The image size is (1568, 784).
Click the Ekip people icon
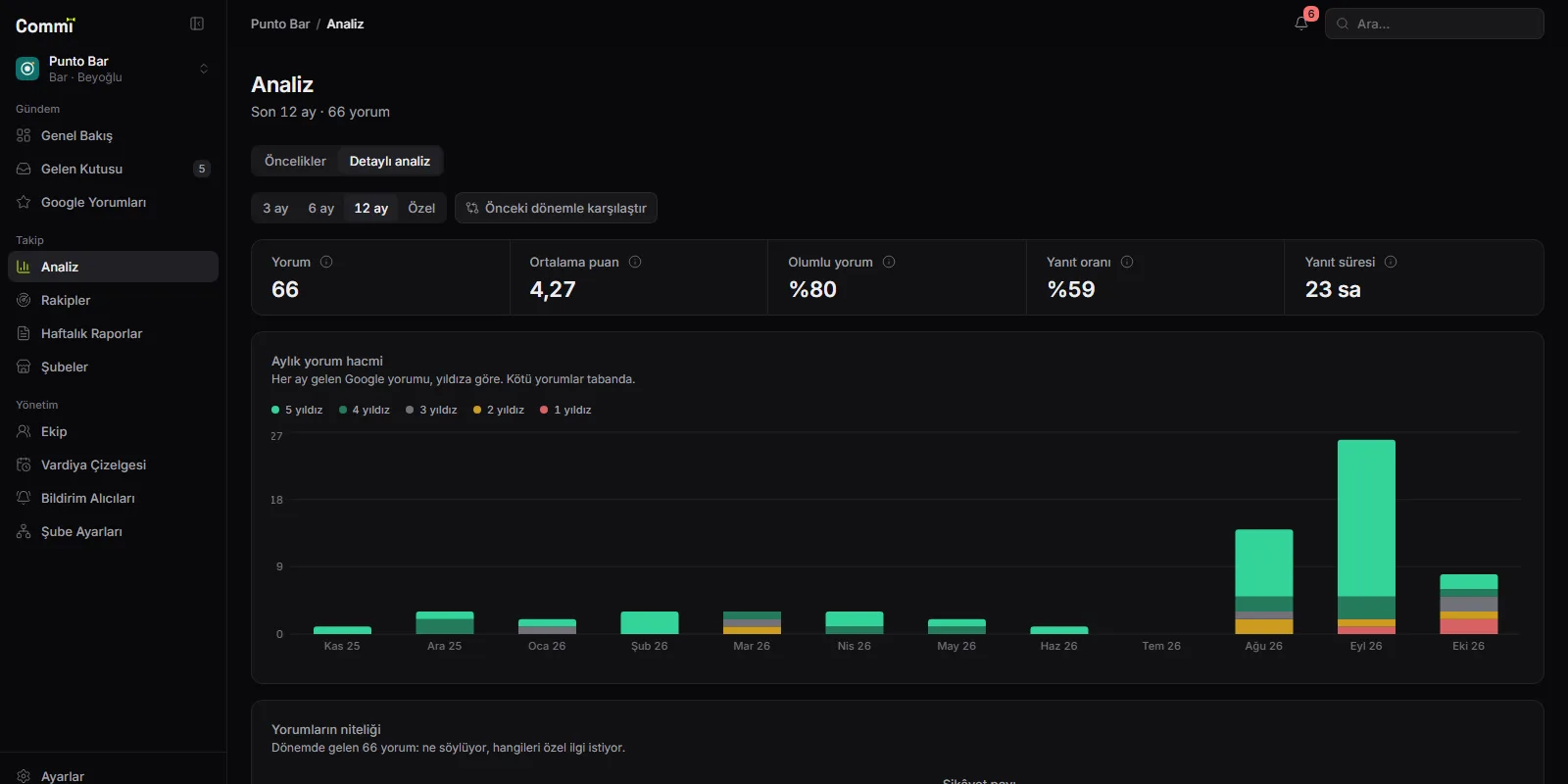(24, 431)
